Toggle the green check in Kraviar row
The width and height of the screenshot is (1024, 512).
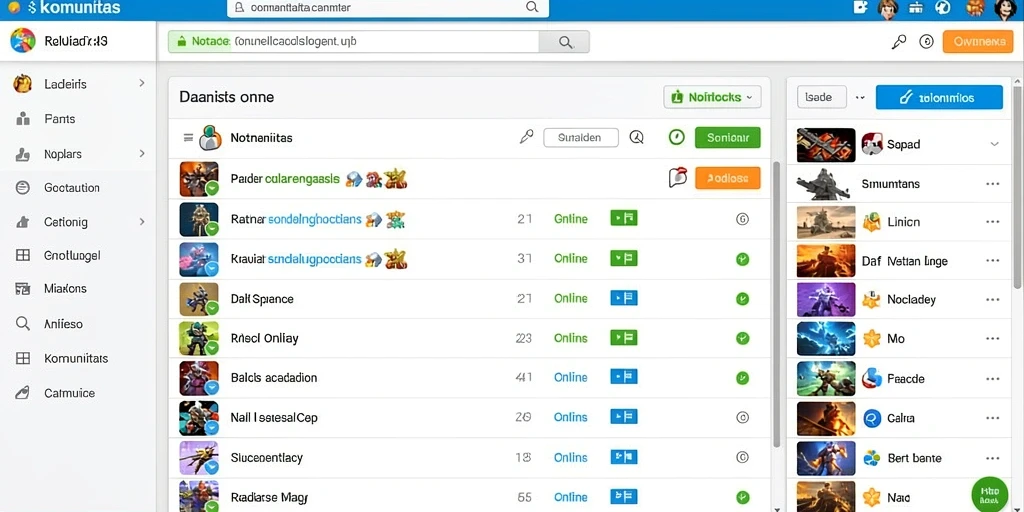click(742, 259)
